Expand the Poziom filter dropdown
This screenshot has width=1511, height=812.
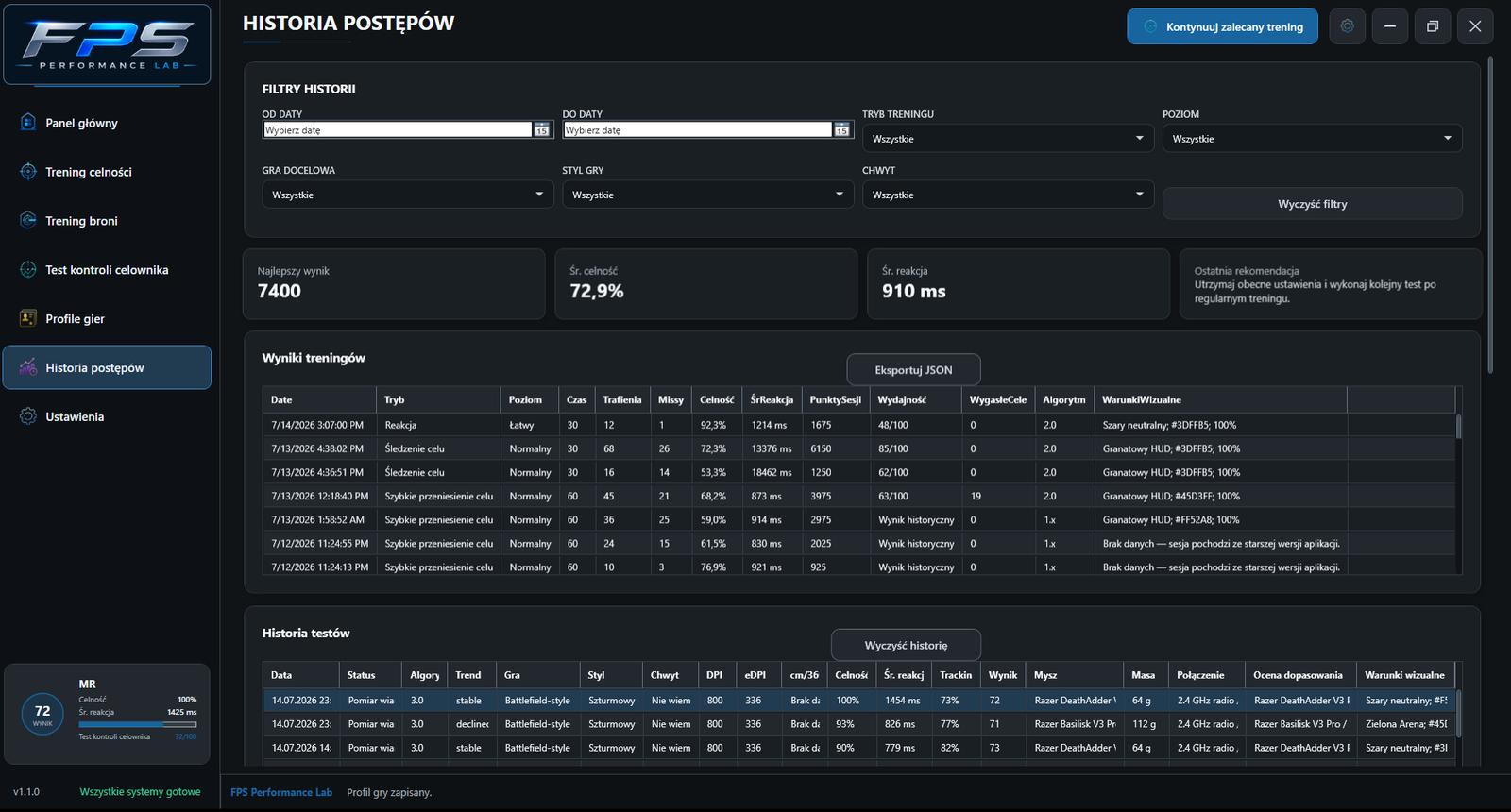pyautogui.click(x=1312, y=139)
